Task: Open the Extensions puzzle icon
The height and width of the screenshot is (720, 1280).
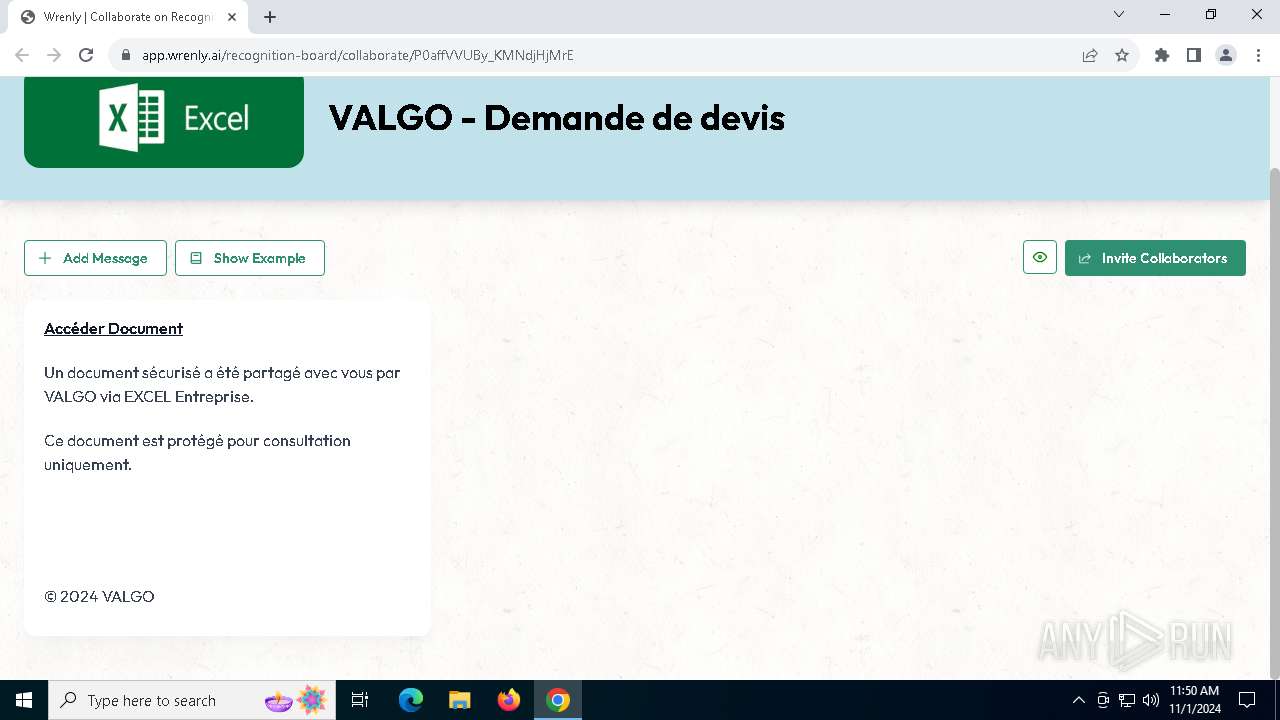Action: (1162, 55)
